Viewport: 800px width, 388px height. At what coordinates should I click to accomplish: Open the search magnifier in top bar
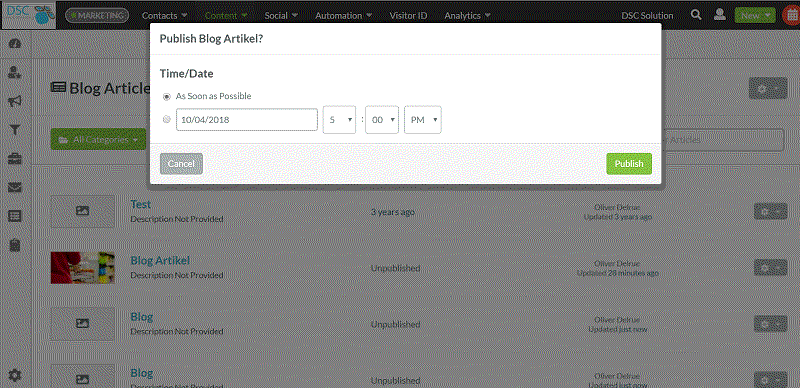696,15
